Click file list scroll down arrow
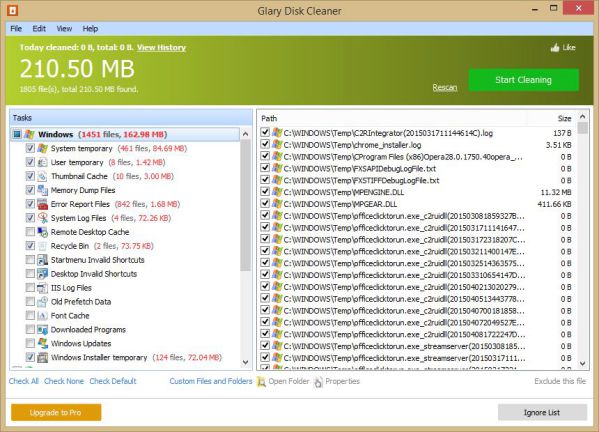599x432 pixels. pyautogui.click(x=582, y=364)
